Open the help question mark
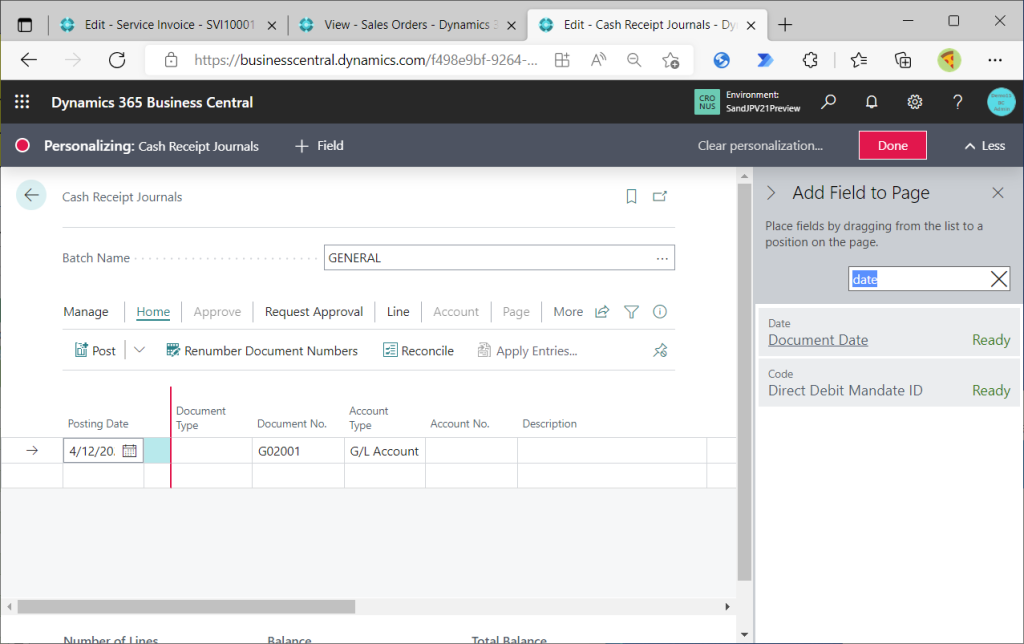 click(x=957, y=102)
